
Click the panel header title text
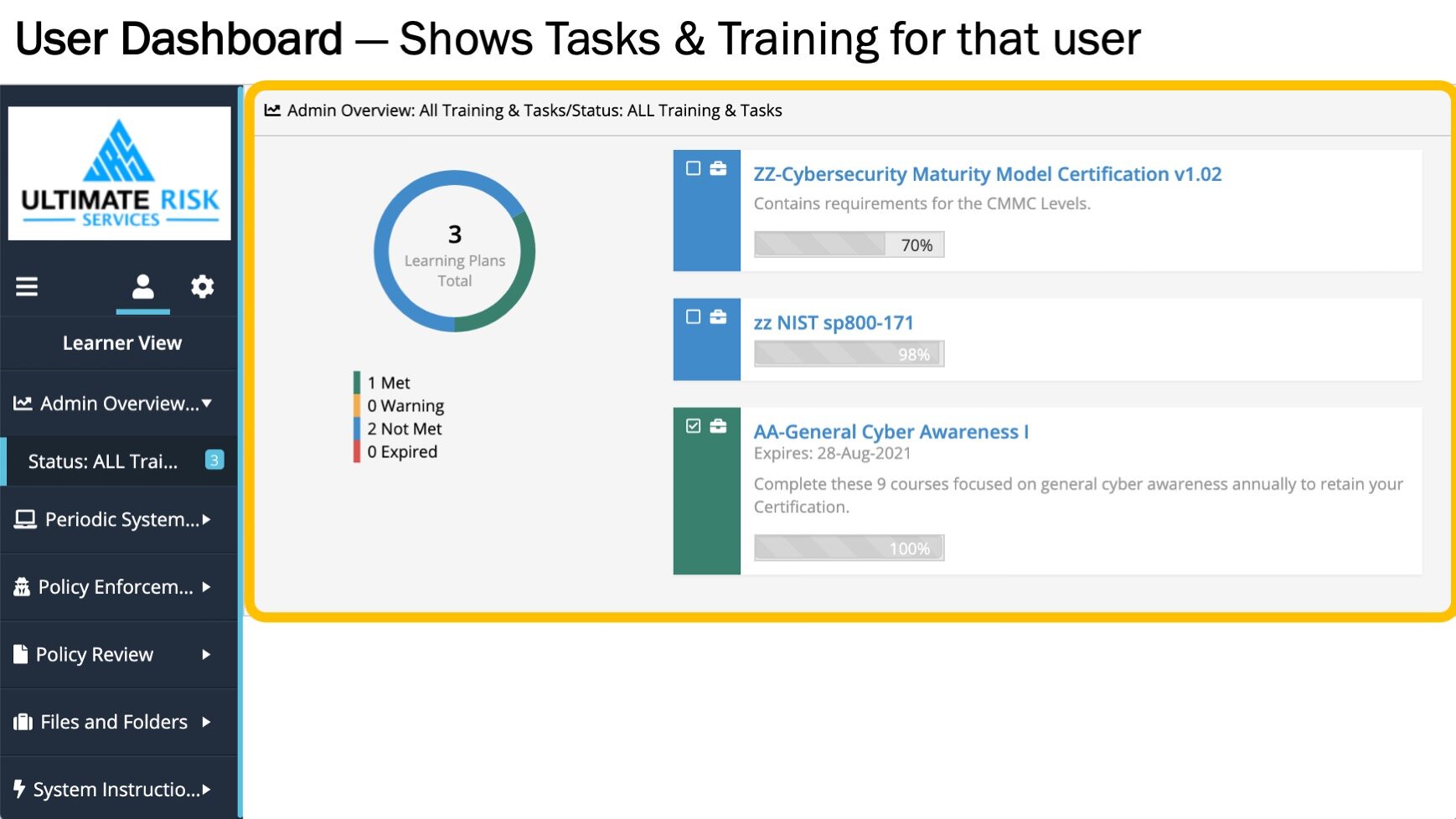point(534,111)
